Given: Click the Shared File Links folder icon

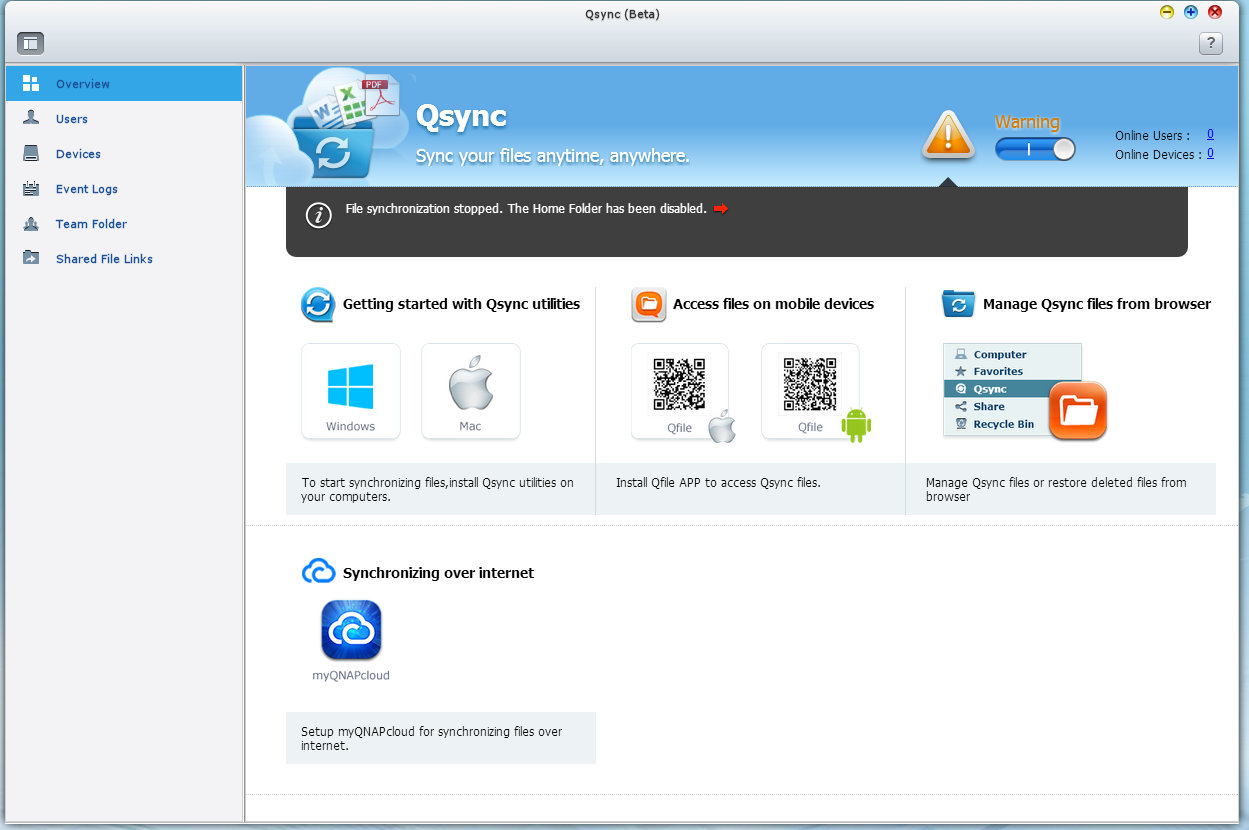Looking at the screenshot, I should (31, 258).
